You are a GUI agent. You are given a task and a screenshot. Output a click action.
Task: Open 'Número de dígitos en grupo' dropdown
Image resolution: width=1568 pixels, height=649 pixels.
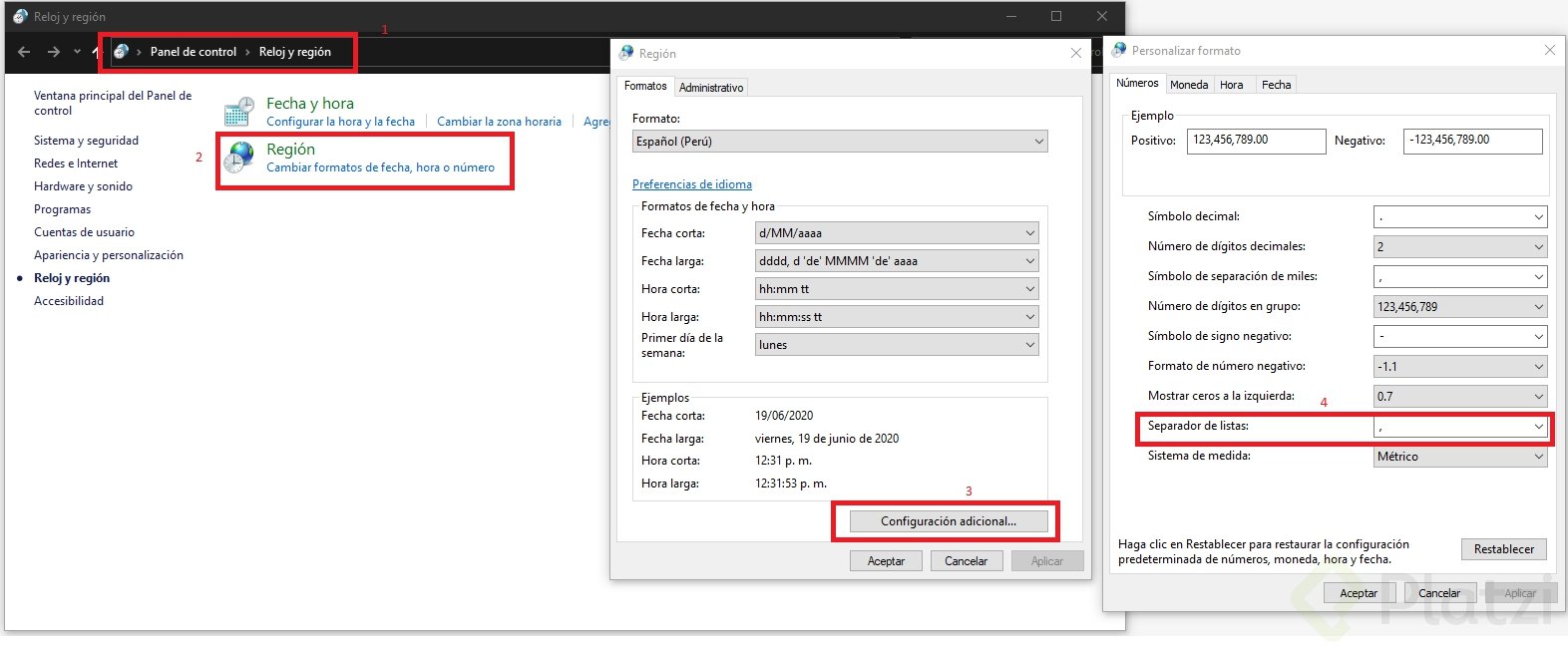pyautogui.click(x=1460, y=306)
